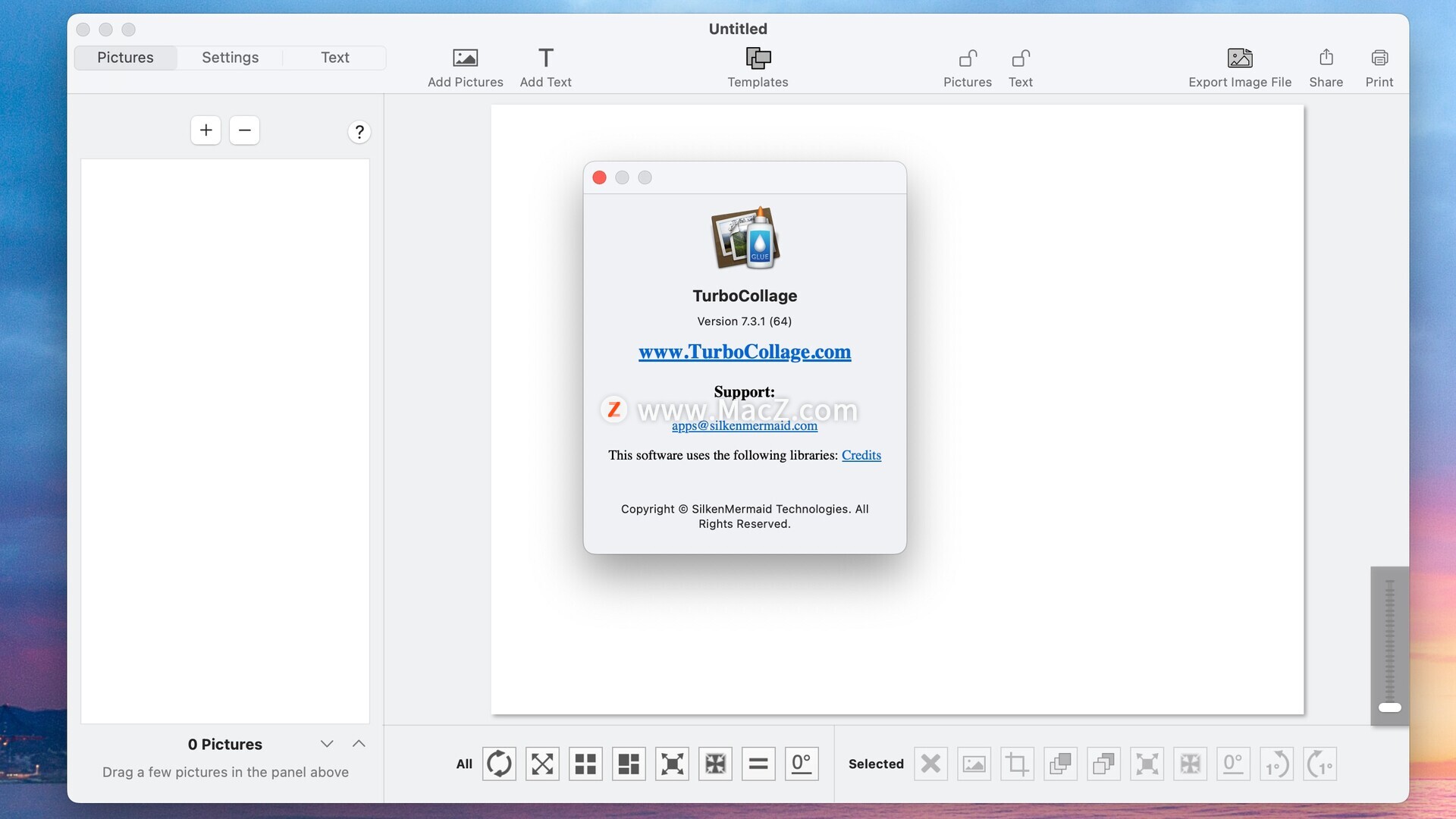The width and height of the screenshot is (1456, 819).
Task: Click the equals sign icon in All
Action: coord(758,764)
